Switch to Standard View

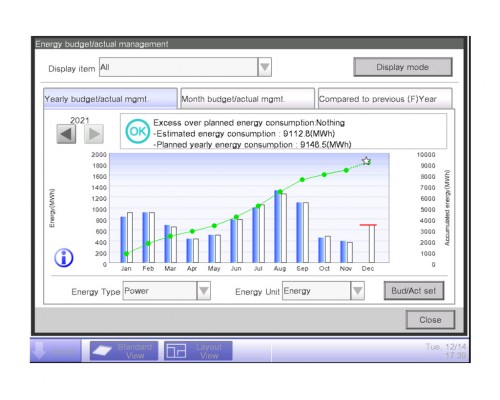pyautogui.click(x=124, y=351)
